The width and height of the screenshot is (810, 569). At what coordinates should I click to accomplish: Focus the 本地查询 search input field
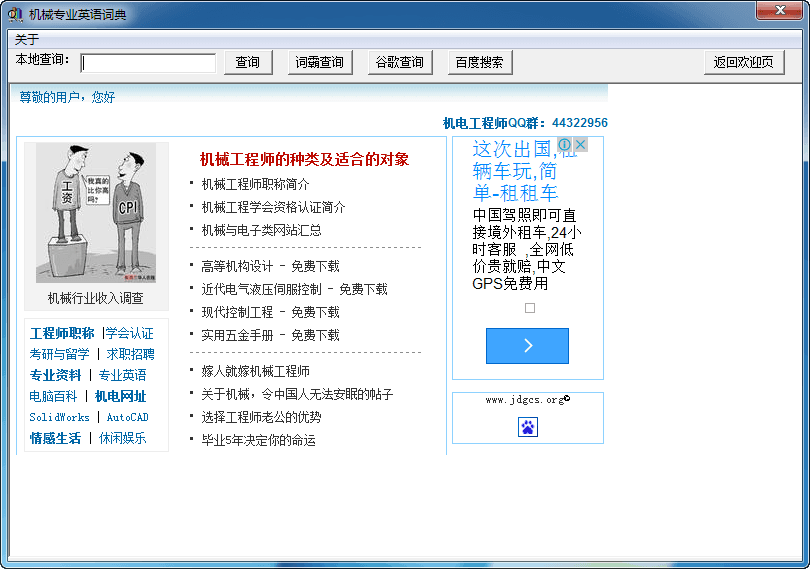click(x=148, y=63)
